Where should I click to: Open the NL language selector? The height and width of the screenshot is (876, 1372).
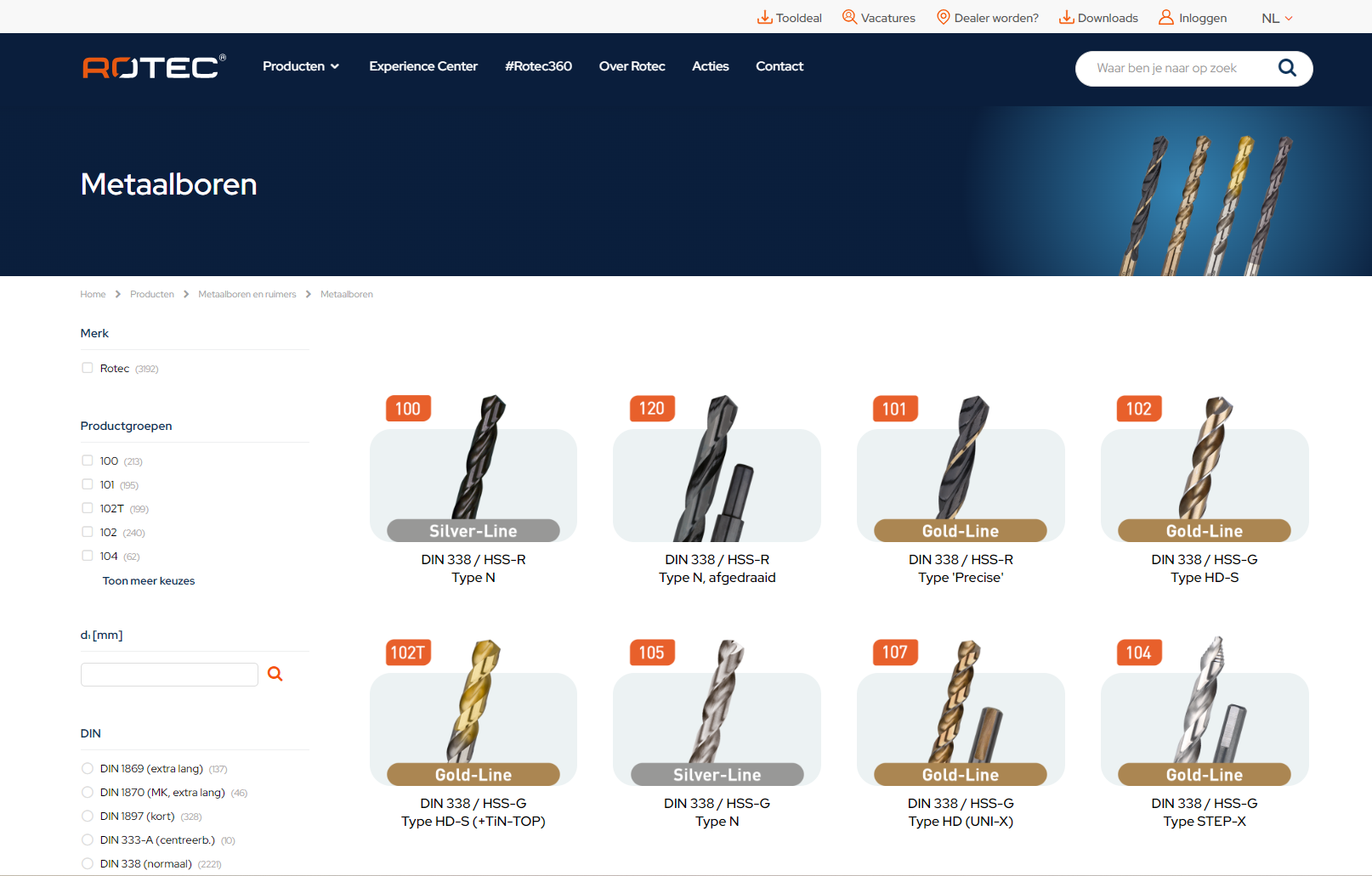point(1276,18)
